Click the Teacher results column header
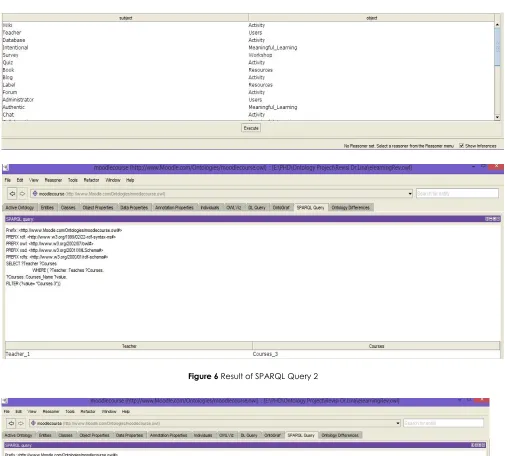The image size is (505, 456). (129, 346)
